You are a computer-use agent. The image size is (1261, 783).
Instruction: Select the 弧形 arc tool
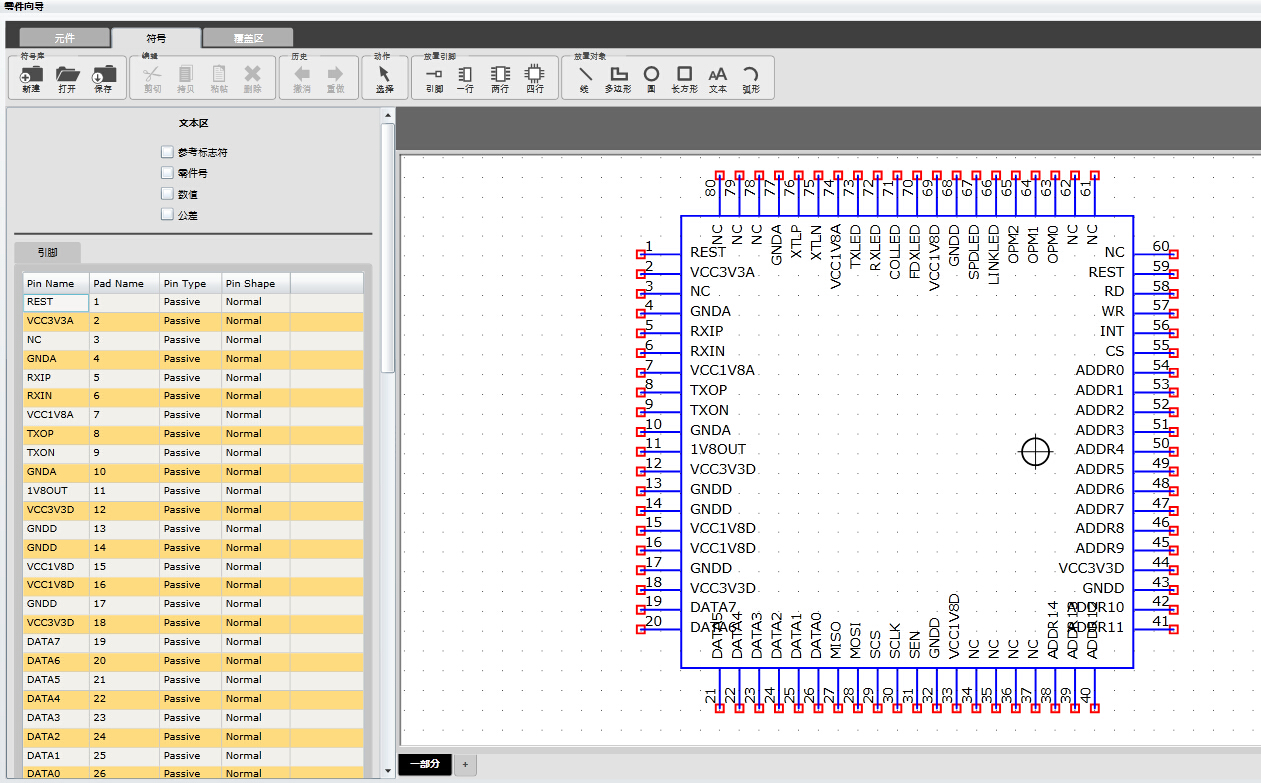click(x=751, y=79)
